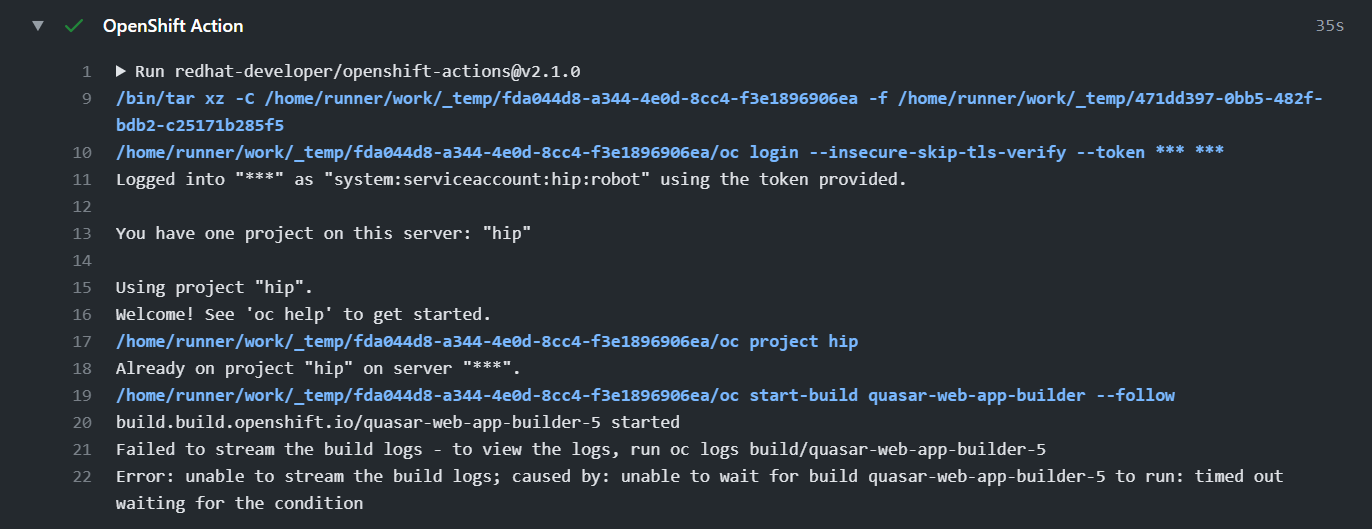Select log line number 15
The width and height of the screenshot is (1372, 529).
(82, 288)
